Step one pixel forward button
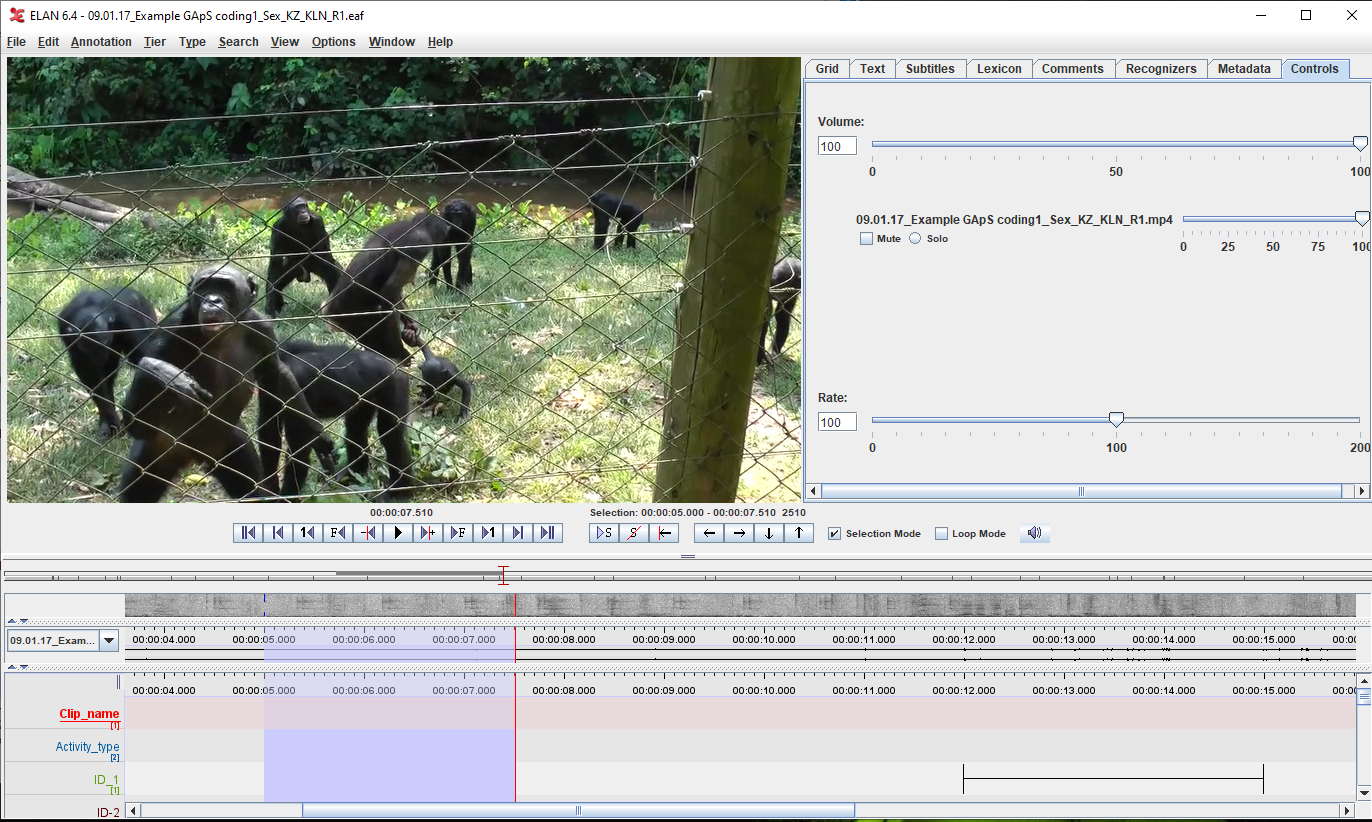The image size is (1372, 822). coord(428,533)
